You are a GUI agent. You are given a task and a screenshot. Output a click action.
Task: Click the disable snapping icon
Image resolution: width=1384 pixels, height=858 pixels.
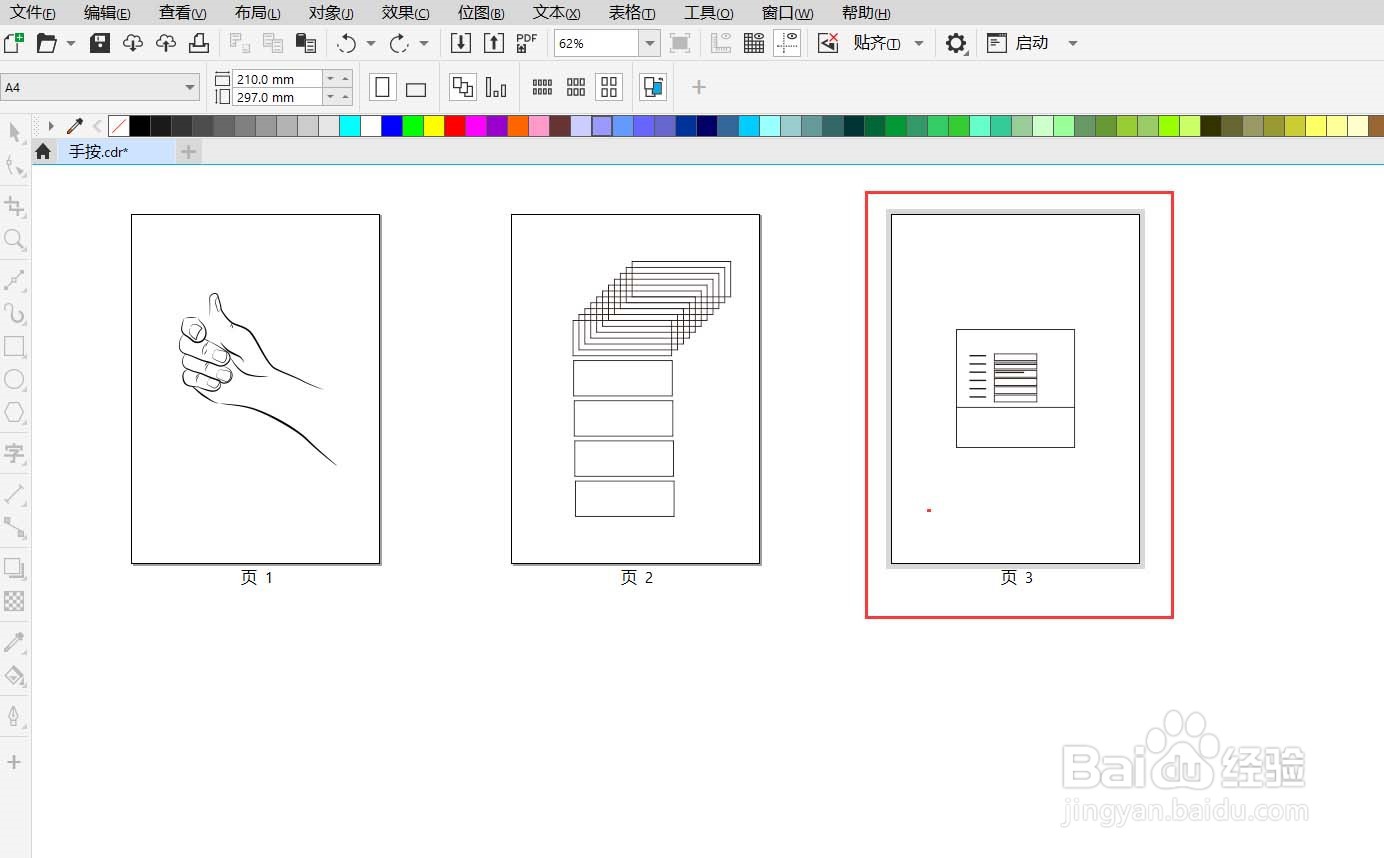828,43
